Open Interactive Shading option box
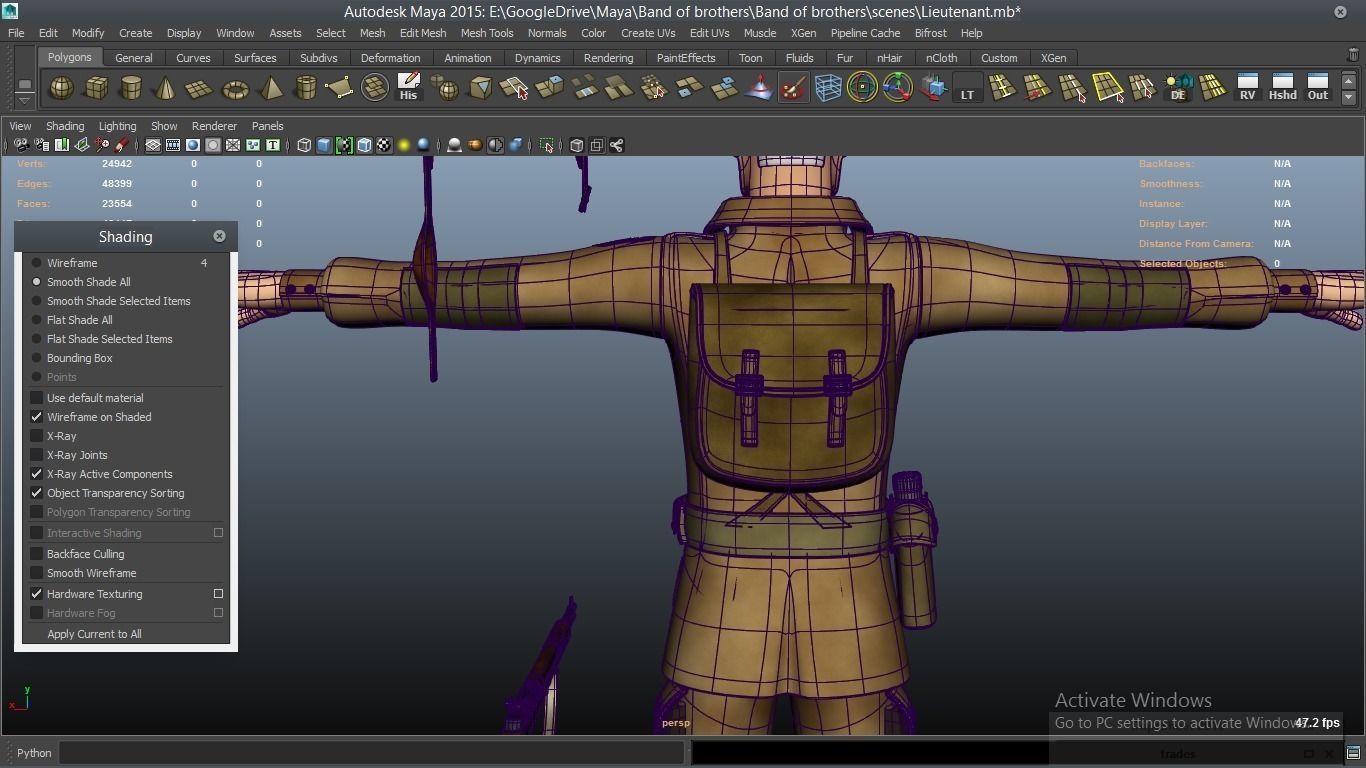 pos(218,533)
